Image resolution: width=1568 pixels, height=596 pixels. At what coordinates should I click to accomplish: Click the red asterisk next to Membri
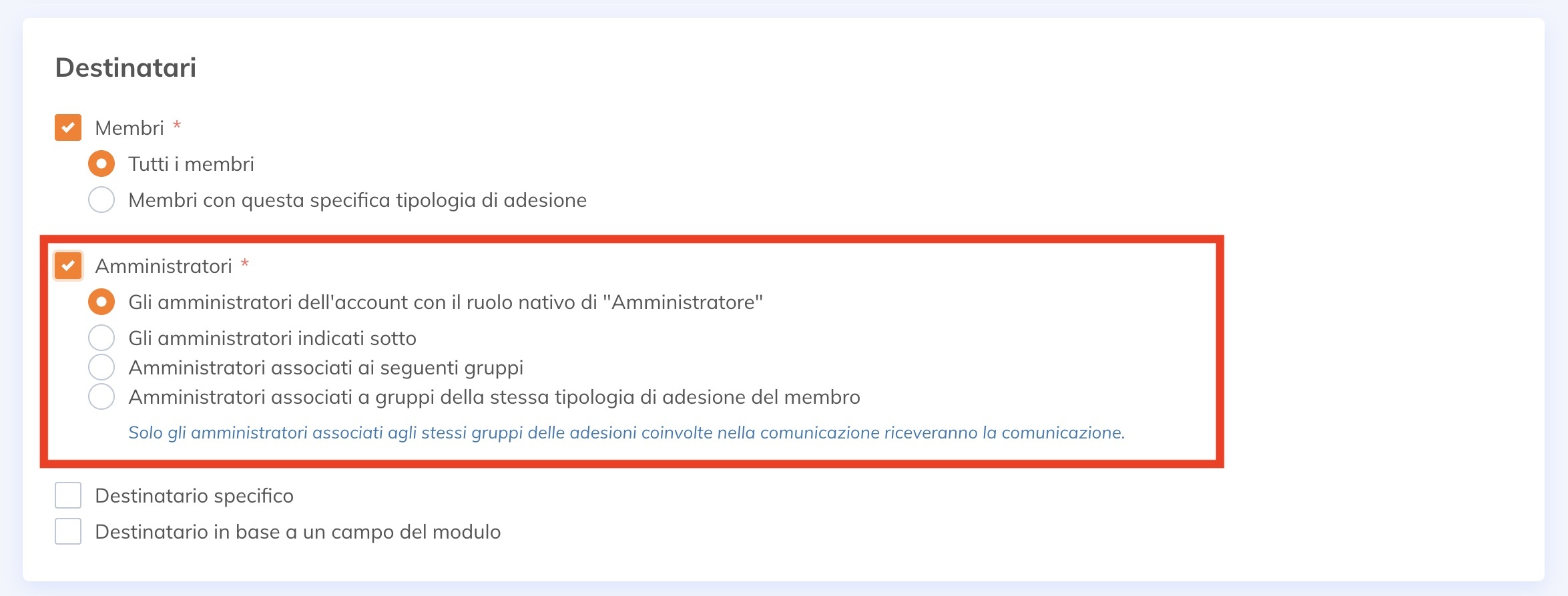tap(177, 125)
